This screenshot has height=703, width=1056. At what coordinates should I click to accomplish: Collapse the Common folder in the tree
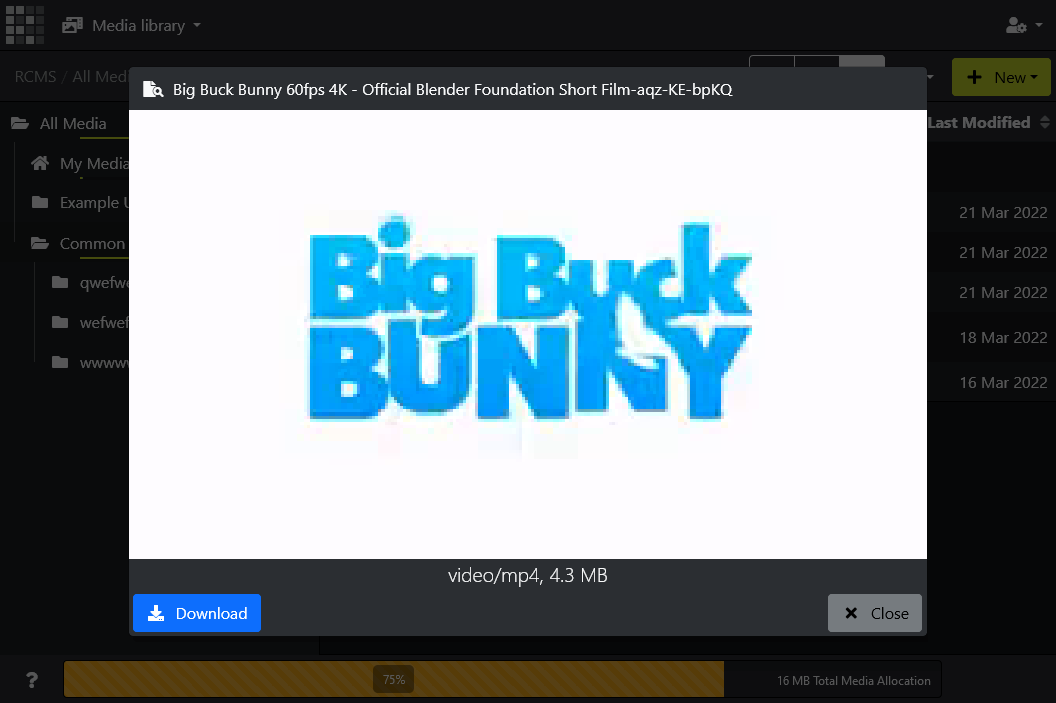coord(78,243)
